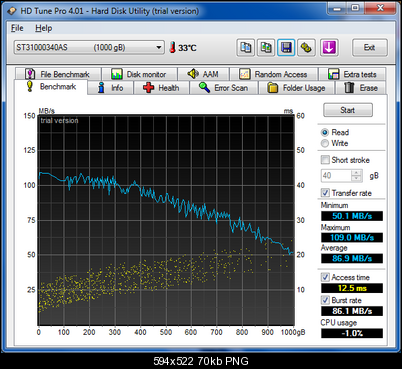Click the Exit button

tap(370, 48)
